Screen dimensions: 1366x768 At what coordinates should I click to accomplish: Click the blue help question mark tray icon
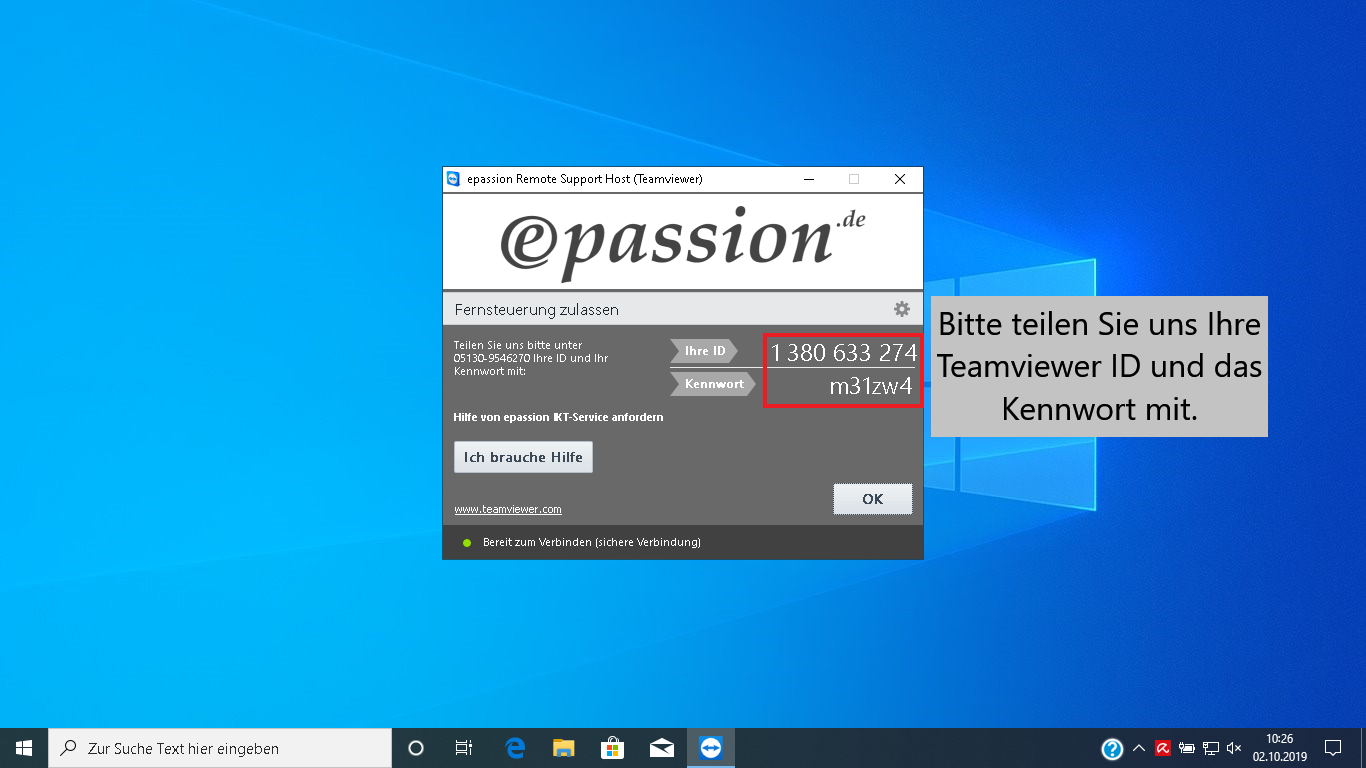(1112, 748)
